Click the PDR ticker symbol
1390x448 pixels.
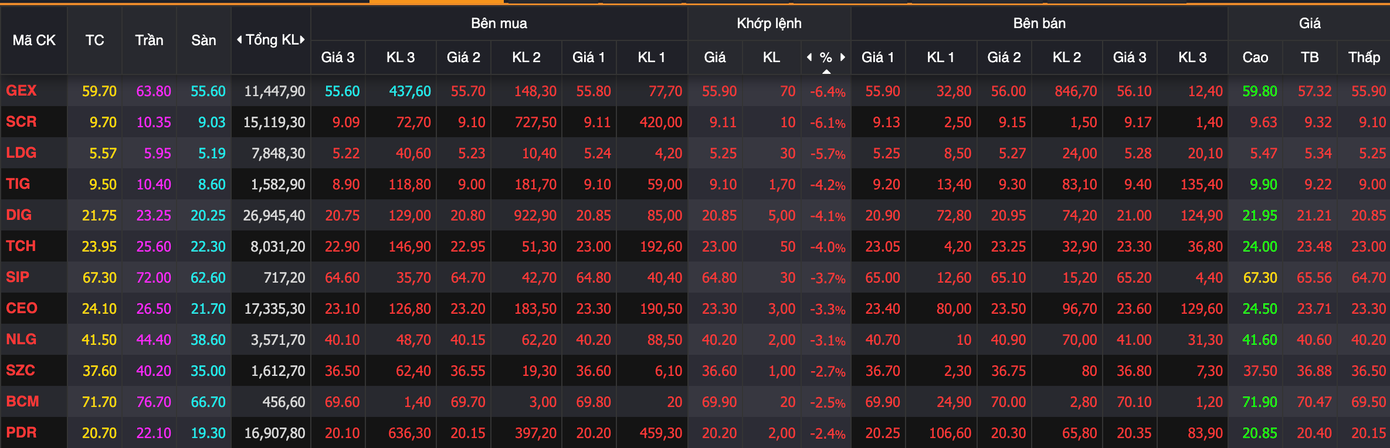tap(22, 432)
